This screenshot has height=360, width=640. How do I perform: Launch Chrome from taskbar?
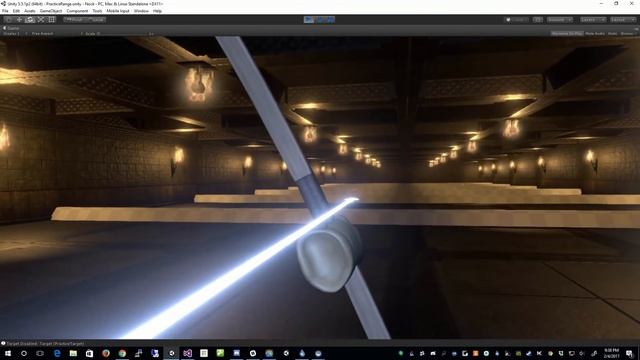tap(122, 353)
